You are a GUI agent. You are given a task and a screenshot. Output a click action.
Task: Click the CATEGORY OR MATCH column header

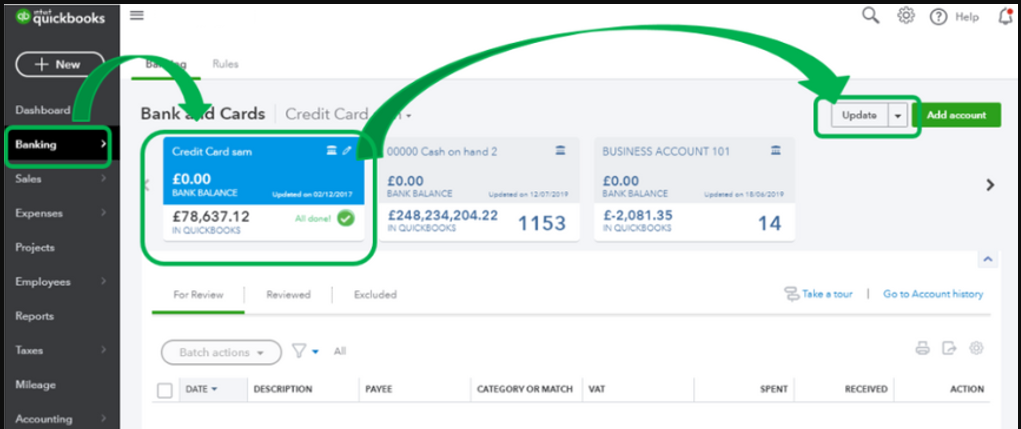point(525,389)
